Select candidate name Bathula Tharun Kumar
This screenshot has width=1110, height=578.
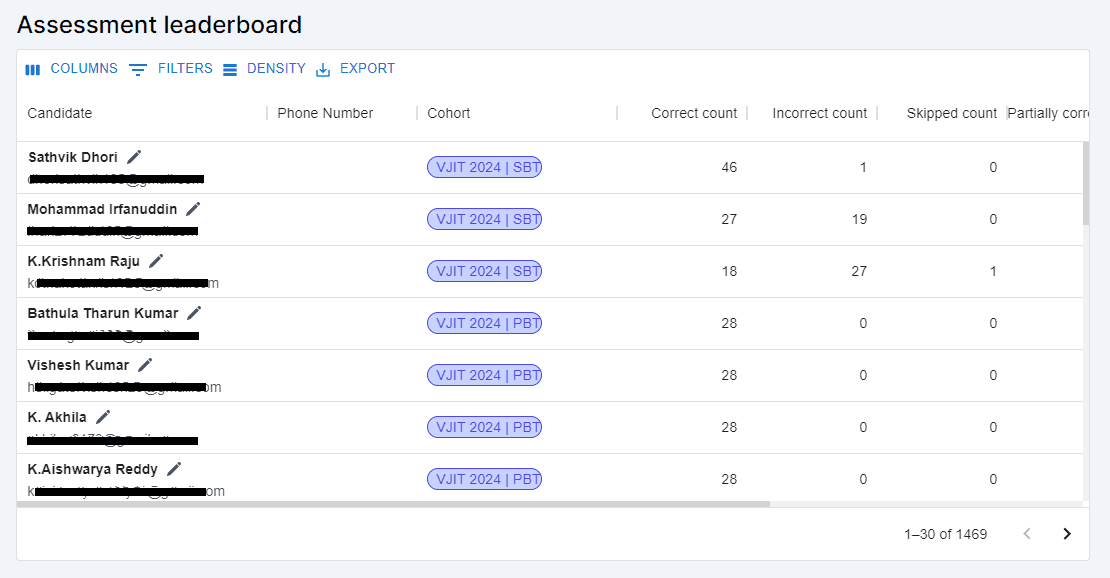[x=103, y=313]
